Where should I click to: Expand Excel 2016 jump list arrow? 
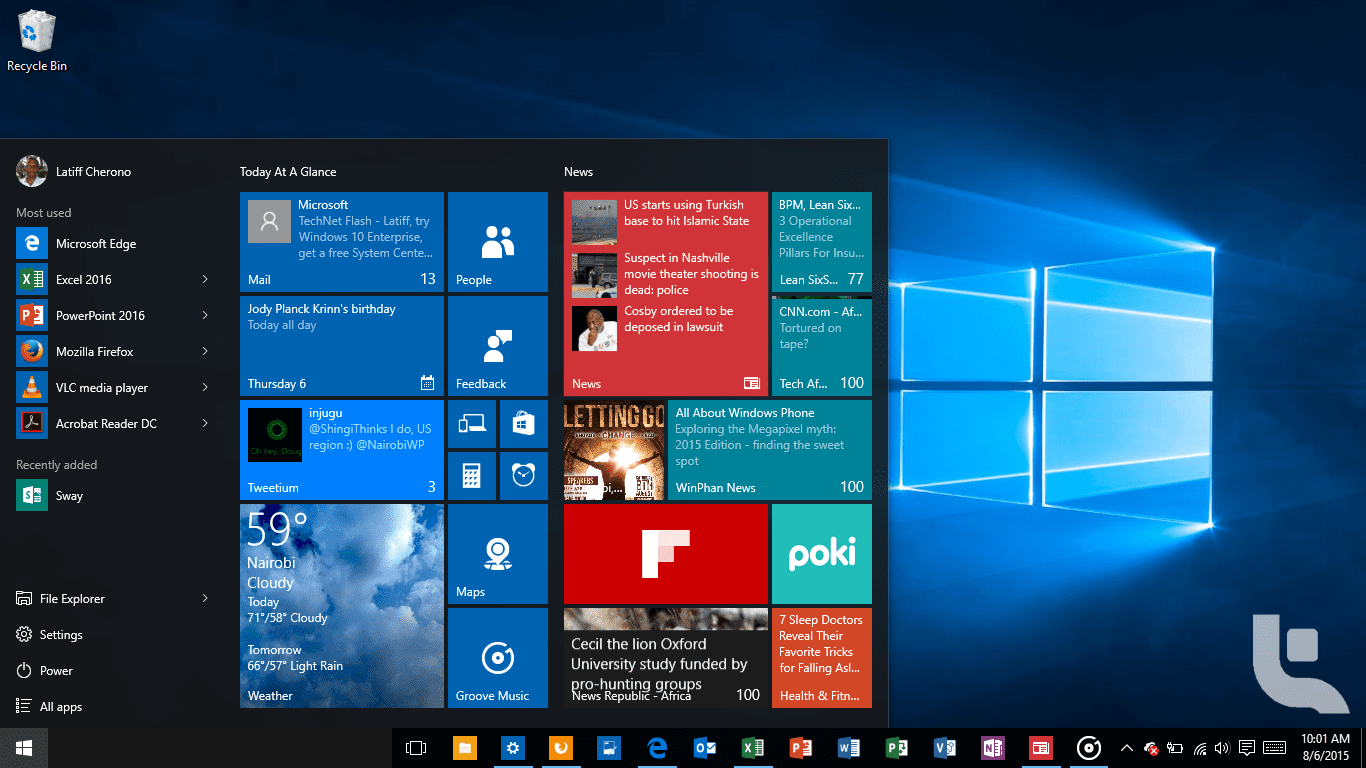click(205, 279)
